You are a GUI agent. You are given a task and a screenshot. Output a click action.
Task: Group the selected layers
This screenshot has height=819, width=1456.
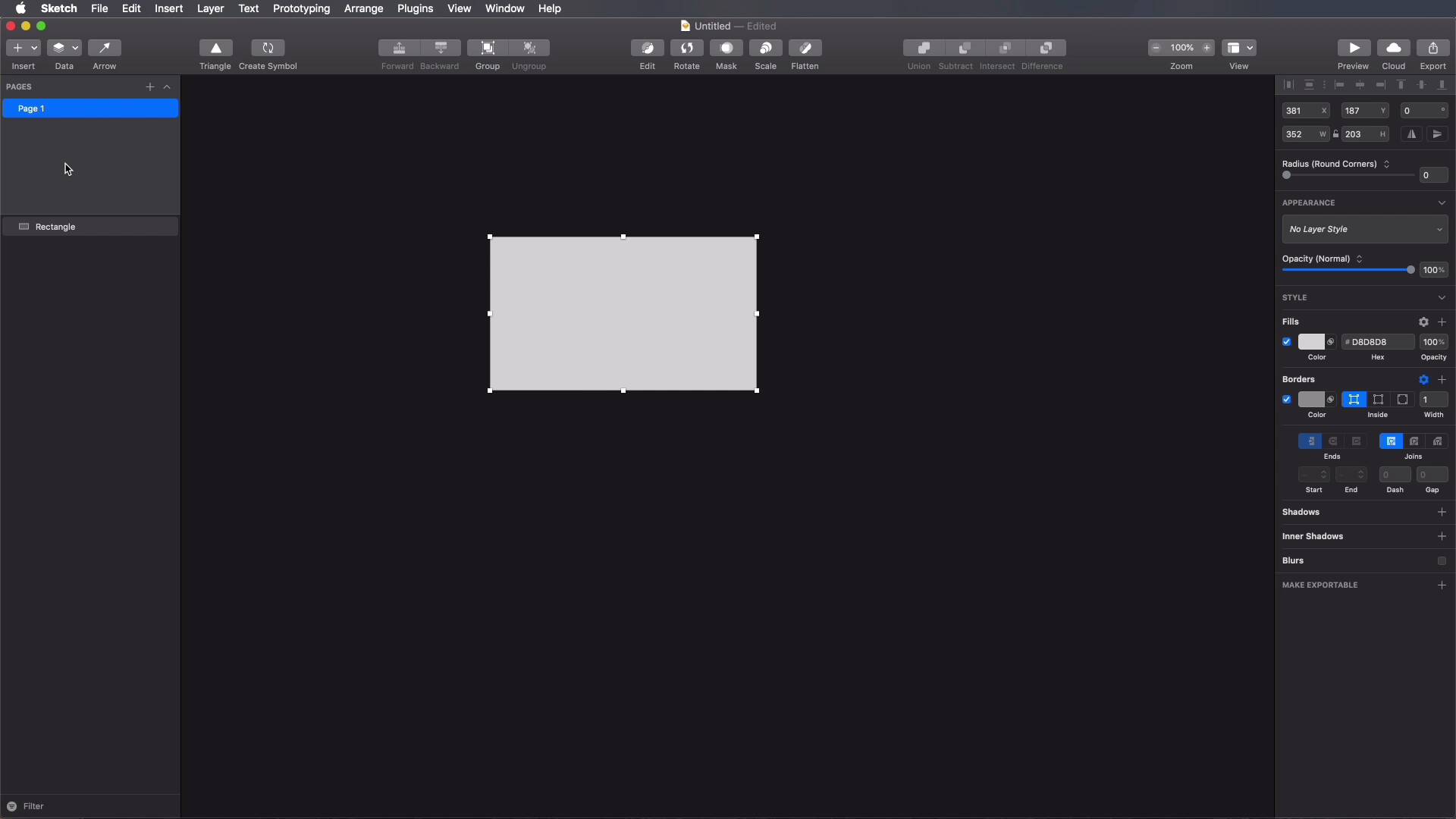coord(488,48)
